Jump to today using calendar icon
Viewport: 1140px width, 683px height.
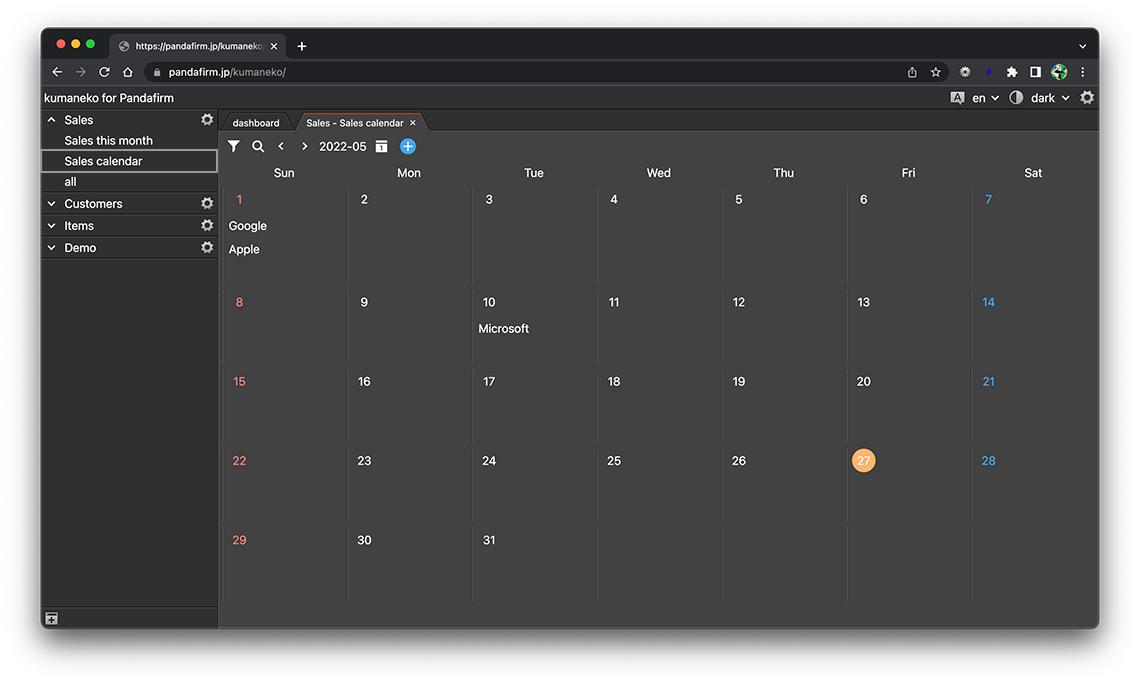[x=381, y=147]
